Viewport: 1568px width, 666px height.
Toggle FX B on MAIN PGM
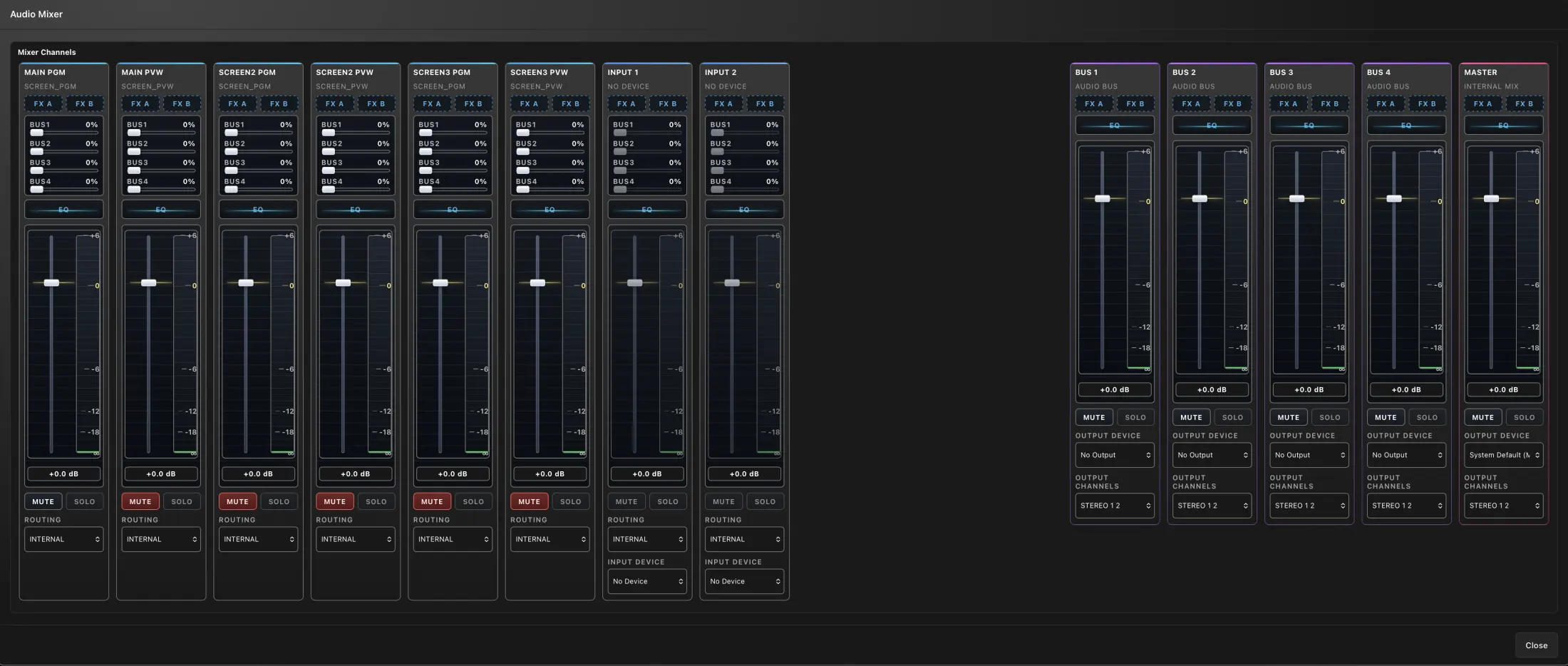click(85, 104)
